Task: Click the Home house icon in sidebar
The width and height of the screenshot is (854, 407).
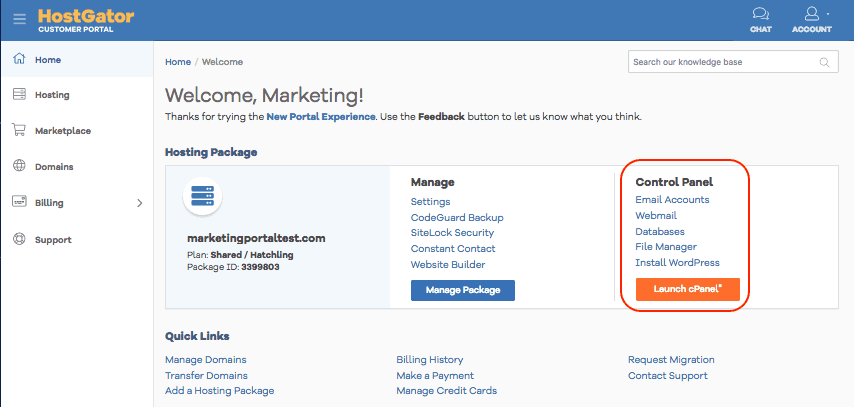Action: pos(19,59)
